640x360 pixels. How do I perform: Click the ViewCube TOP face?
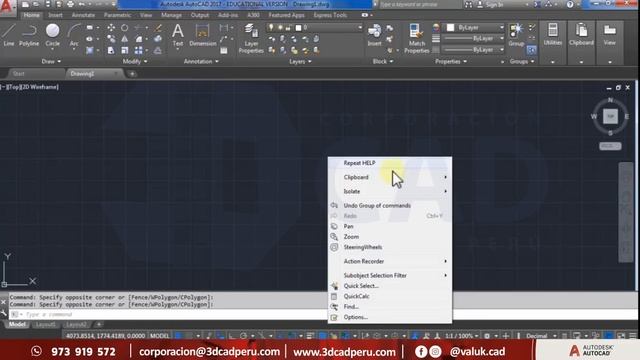coord(610,116)
